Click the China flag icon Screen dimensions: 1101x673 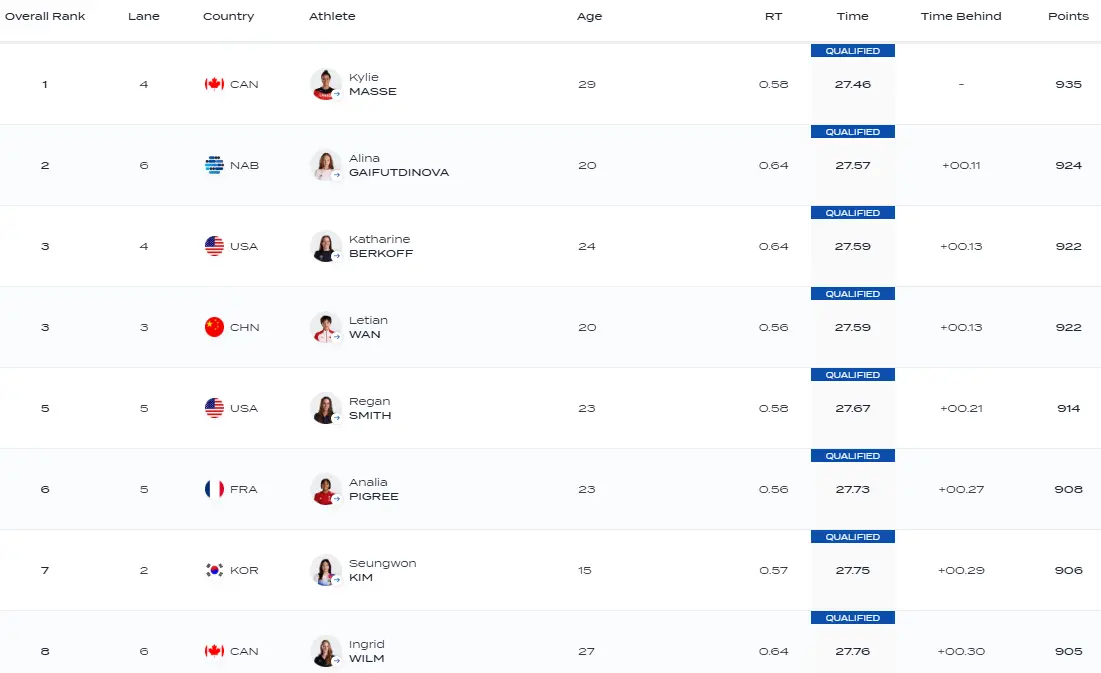pos(214,327)
